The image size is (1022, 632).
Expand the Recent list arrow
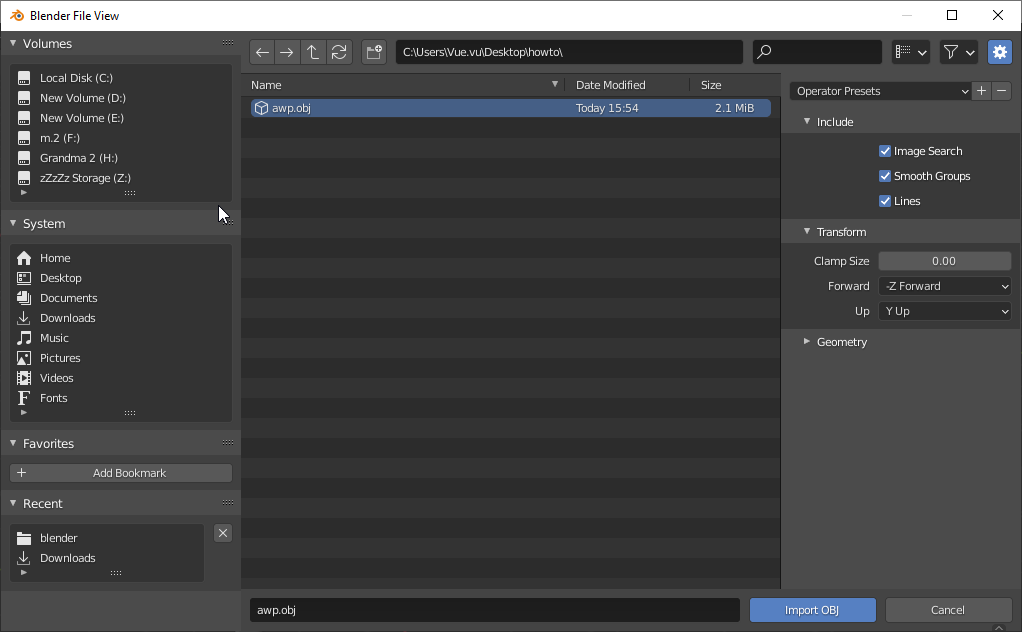click(24, 573)
